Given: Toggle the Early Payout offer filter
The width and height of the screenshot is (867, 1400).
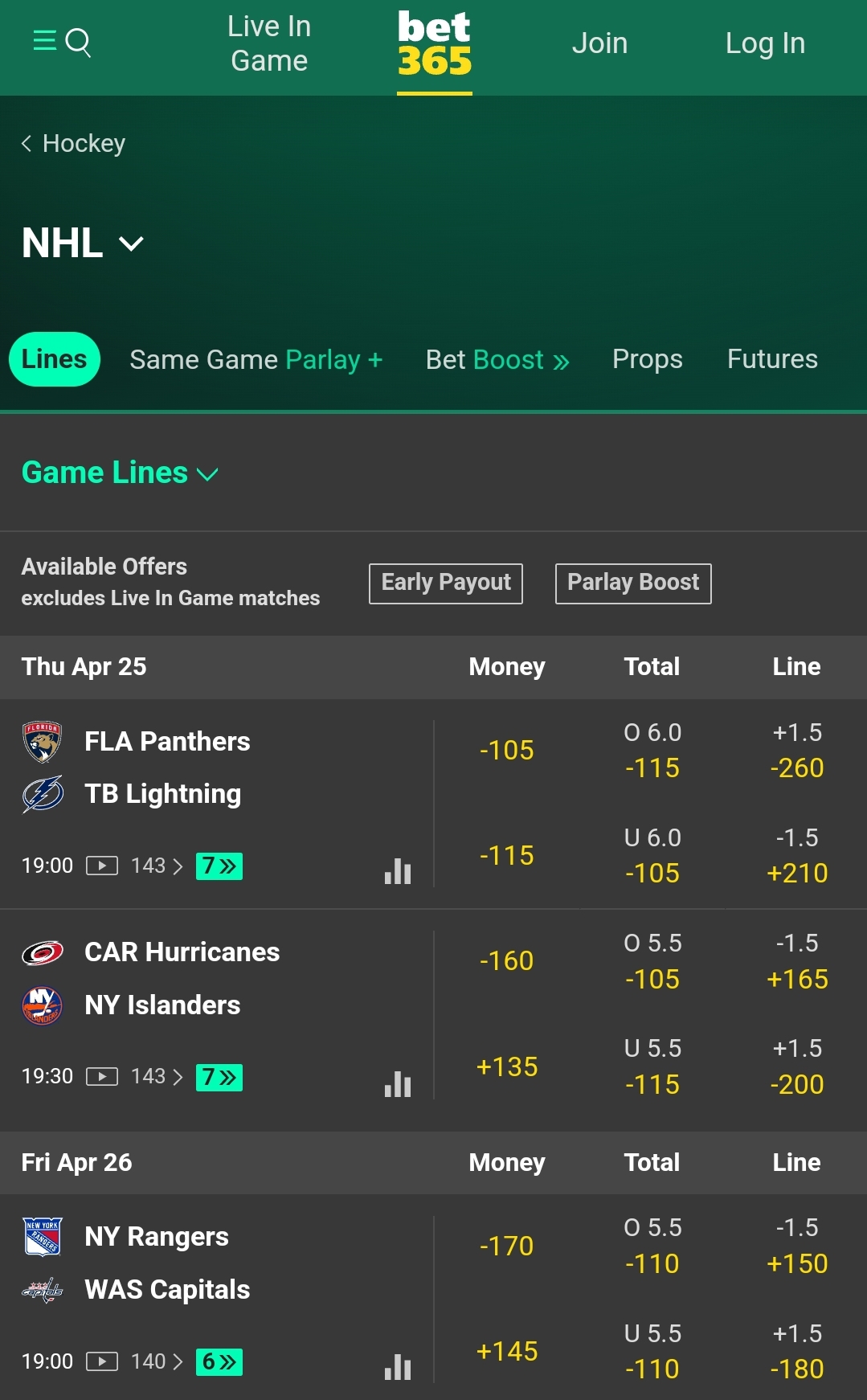Looking at the screenshot, I should pos(445,583).
